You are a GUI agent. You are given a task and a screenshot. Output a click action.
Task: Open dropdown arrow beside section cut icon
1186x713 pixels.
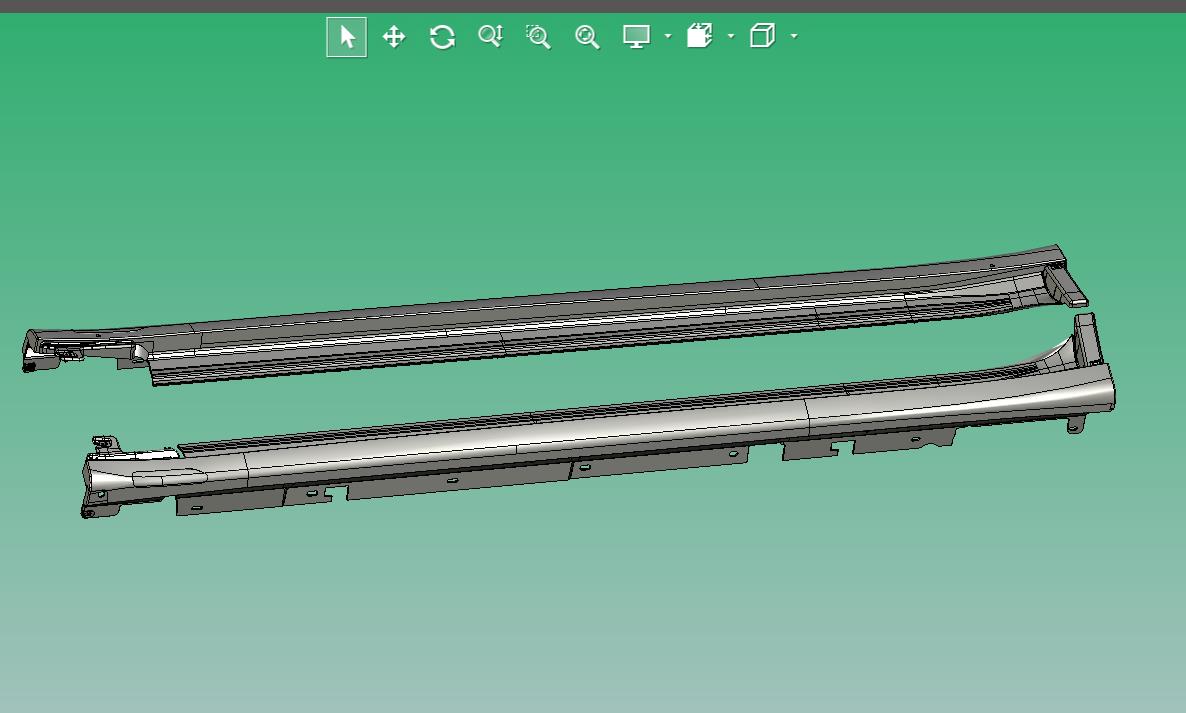[731, 36]
